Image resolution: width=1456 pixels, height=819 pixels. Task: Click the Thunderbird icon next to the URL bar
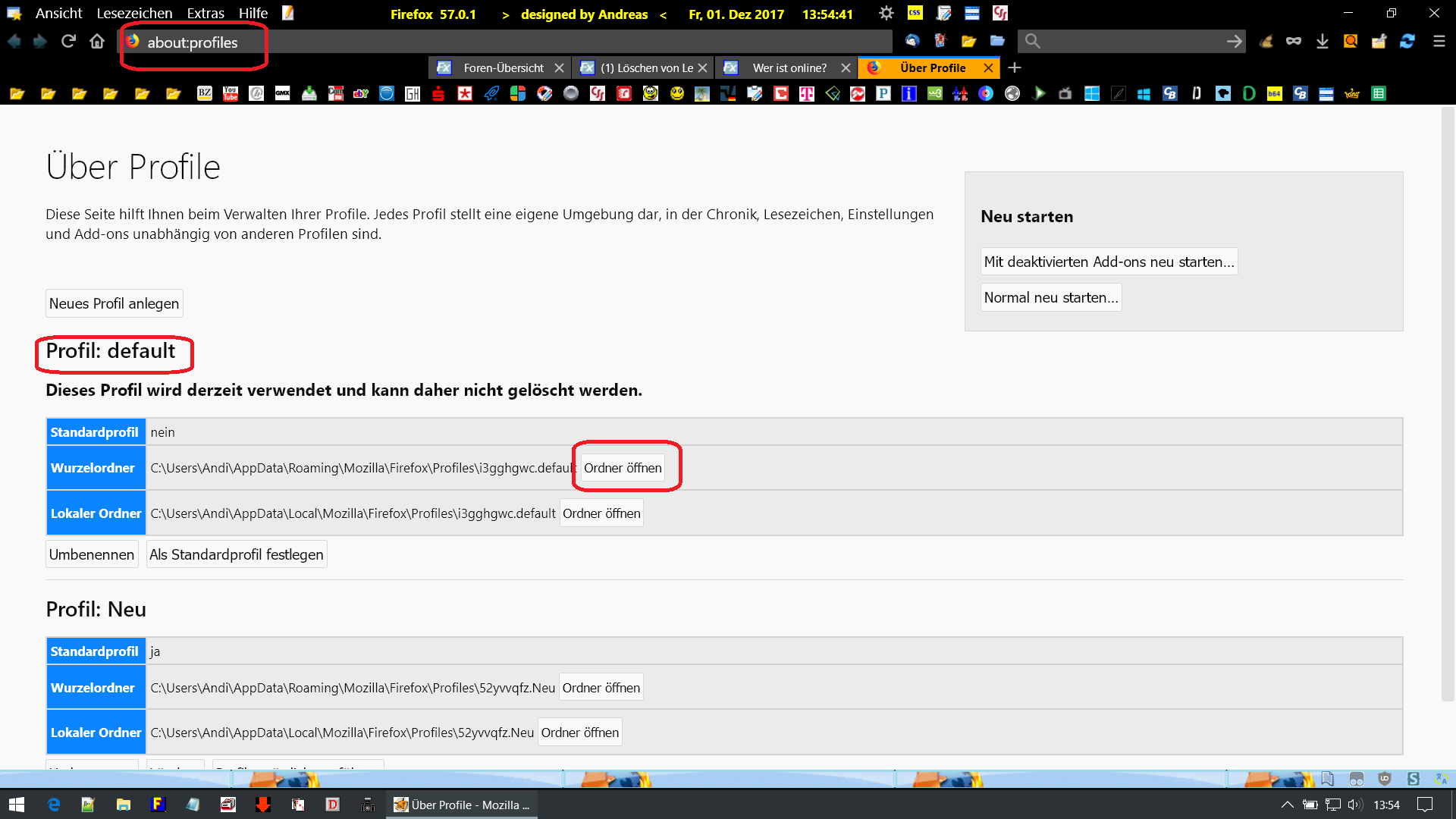(x=912, y=41)
